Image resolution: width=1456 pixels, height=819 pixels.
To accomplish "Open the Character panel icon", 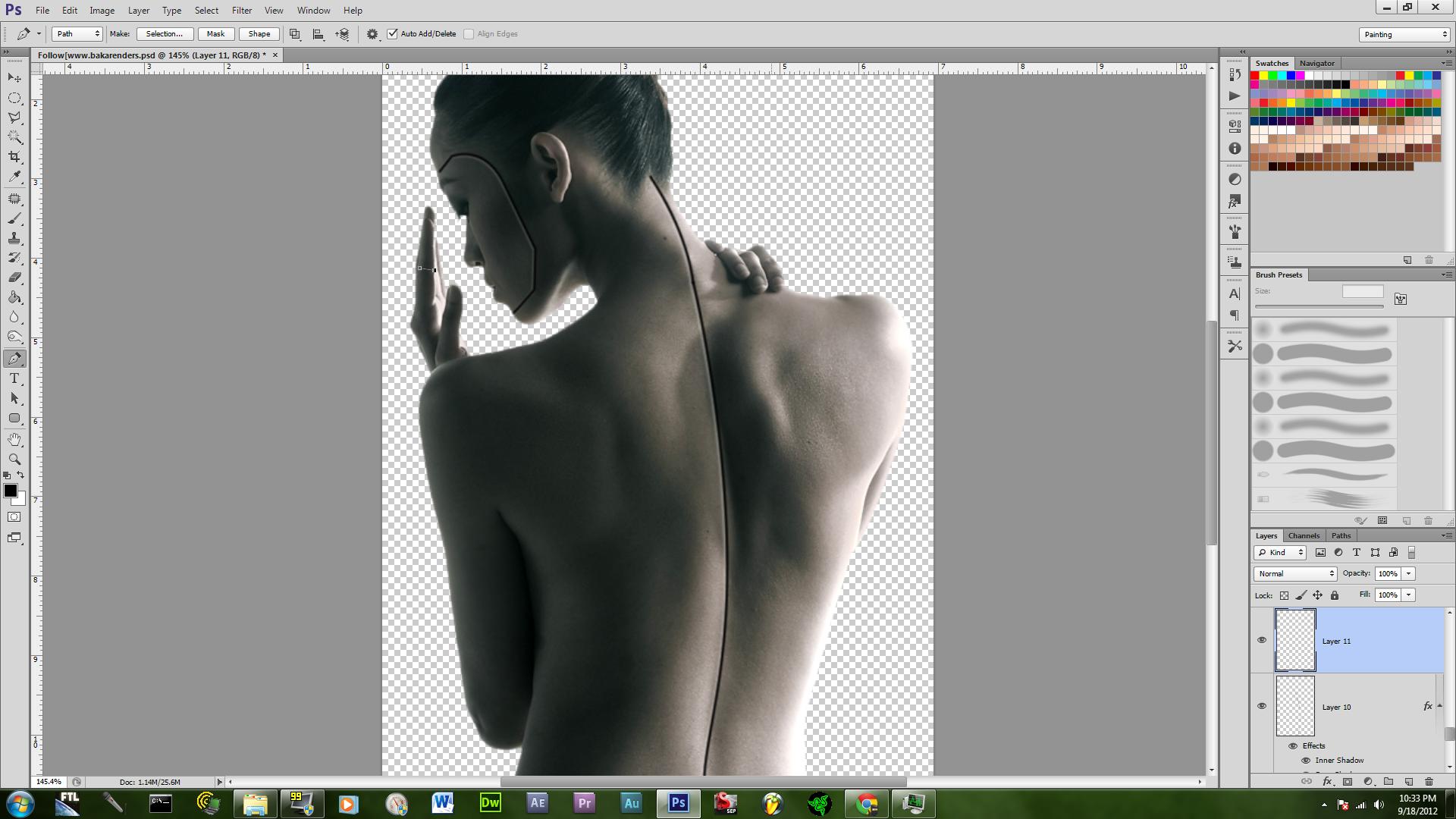I will click(x=1235, y=294).
